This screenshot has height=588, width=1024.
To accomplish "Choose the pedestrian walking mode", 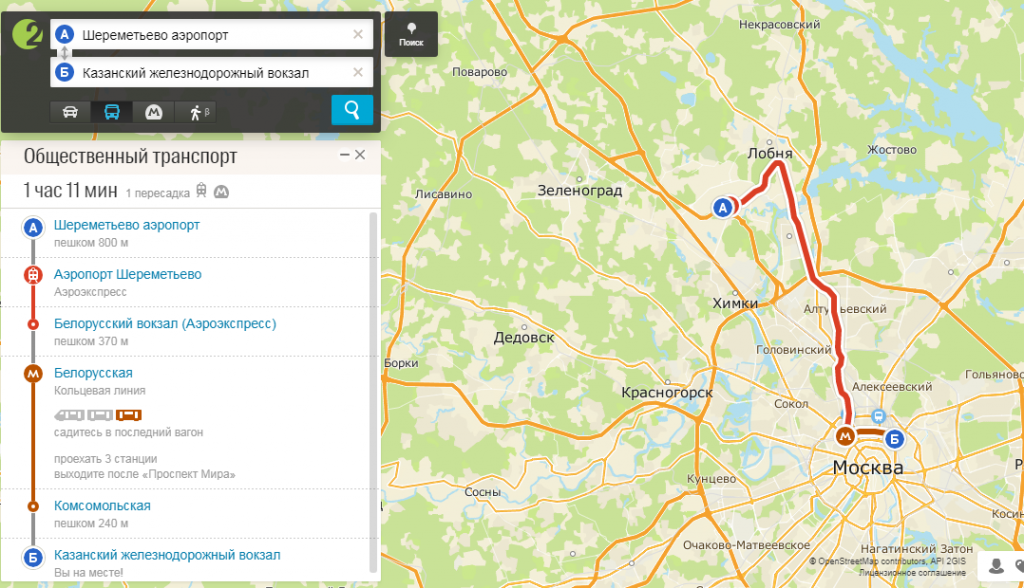I will click(x=195, y=112).
